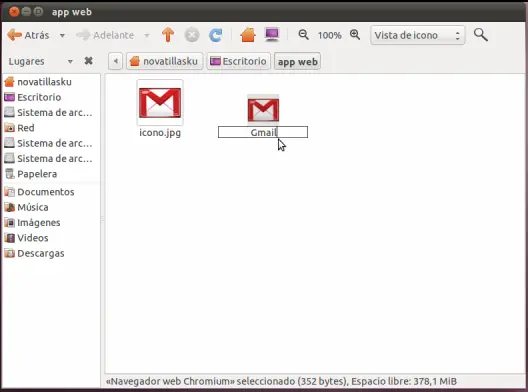Click the path bar left scroll arrow
Screen dimensions: 528x392
[x=116, y=61]
